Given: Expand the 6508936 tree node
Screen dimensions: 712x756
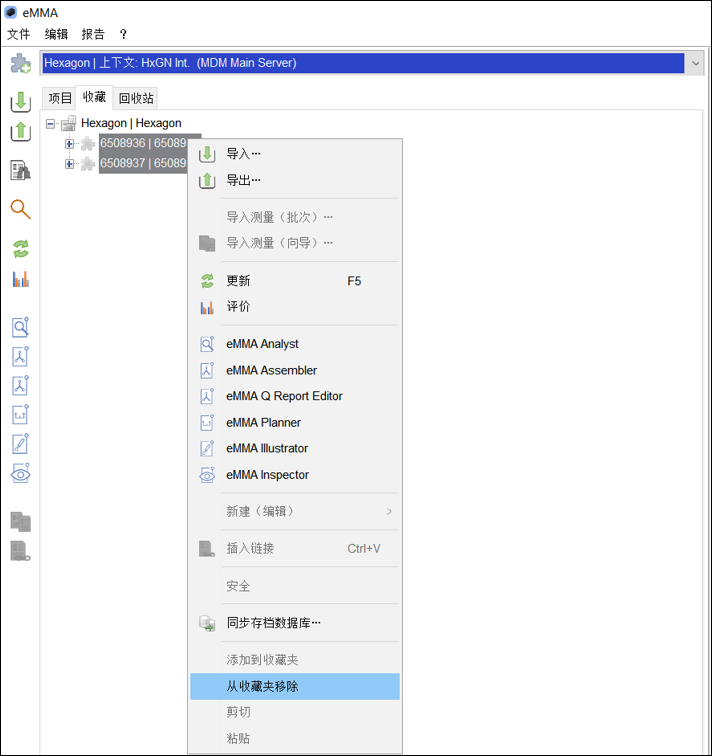Looking at the screenshot, I should pyautogui.click(x=69, y=144).
